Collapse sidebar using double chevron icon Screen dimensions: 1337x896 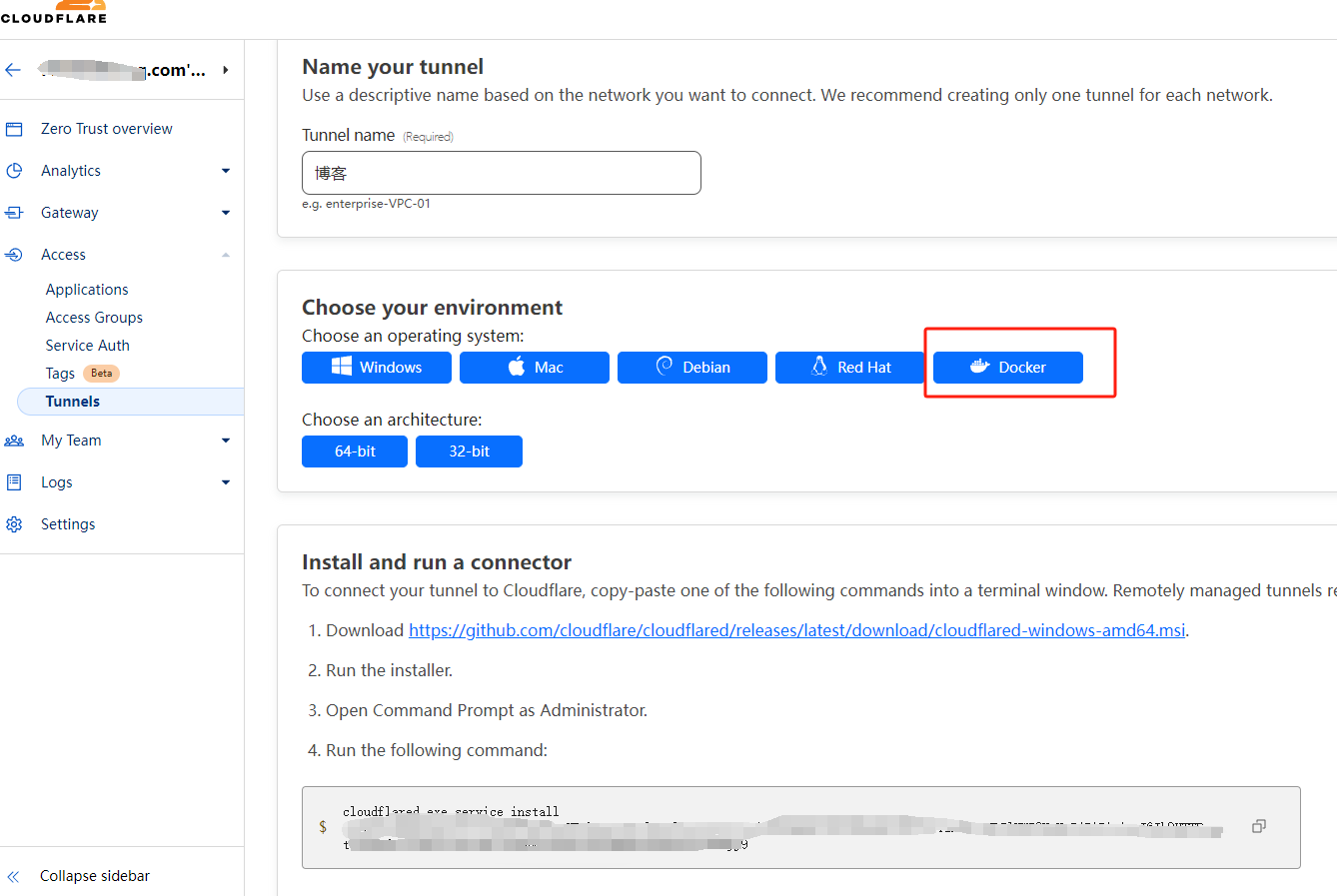(14, 876)
